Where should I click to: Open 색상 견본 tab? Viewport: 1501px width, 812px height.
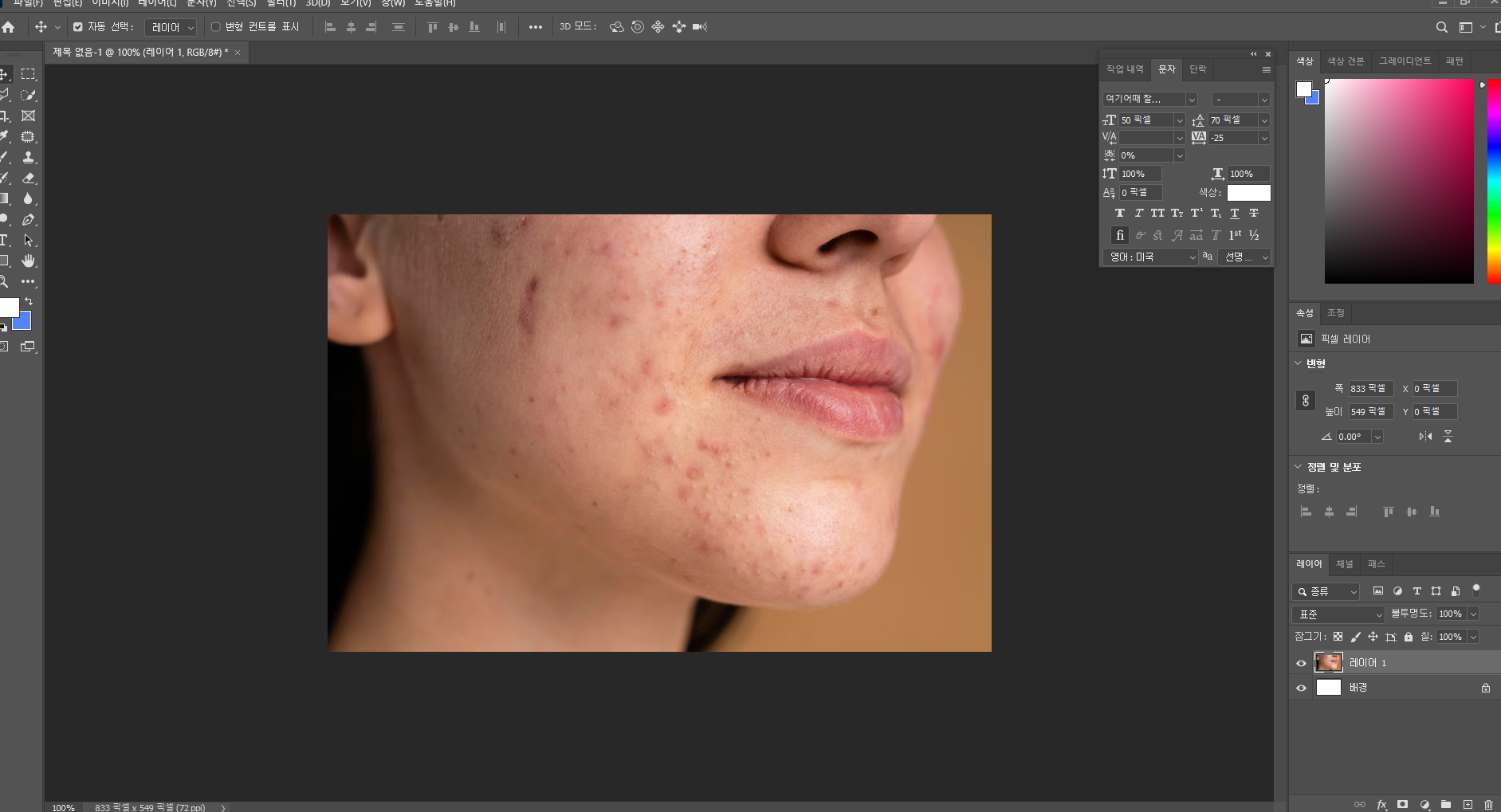pos(1346,61)
